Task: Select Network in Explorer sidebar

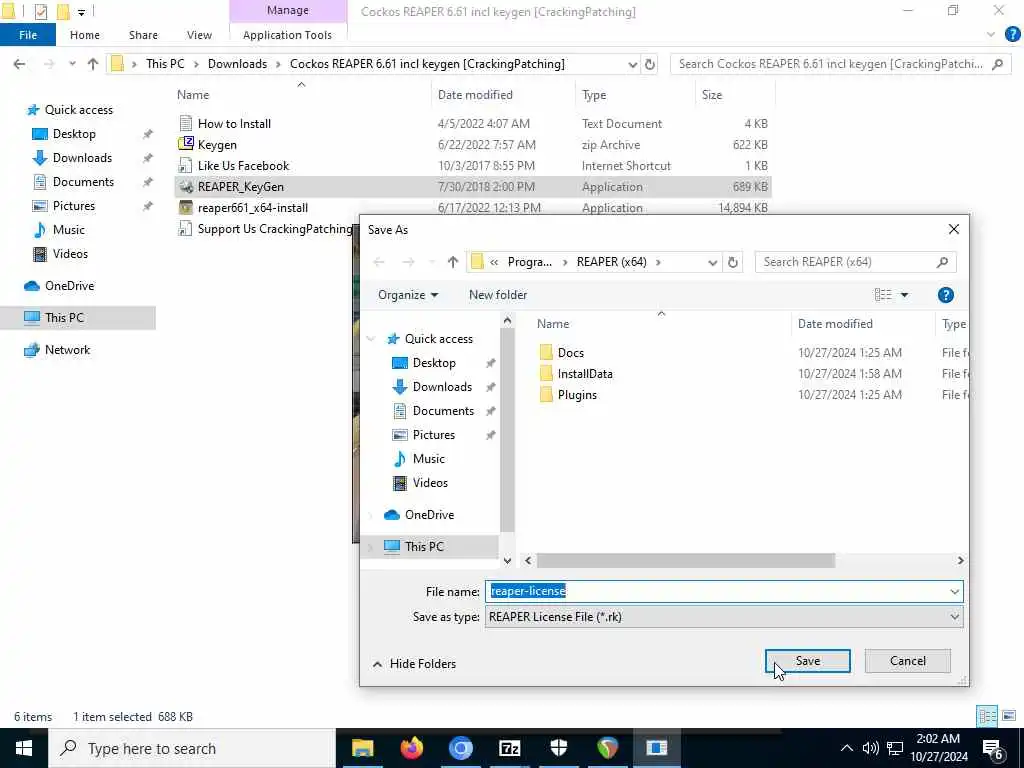Action: coord(67,350)
